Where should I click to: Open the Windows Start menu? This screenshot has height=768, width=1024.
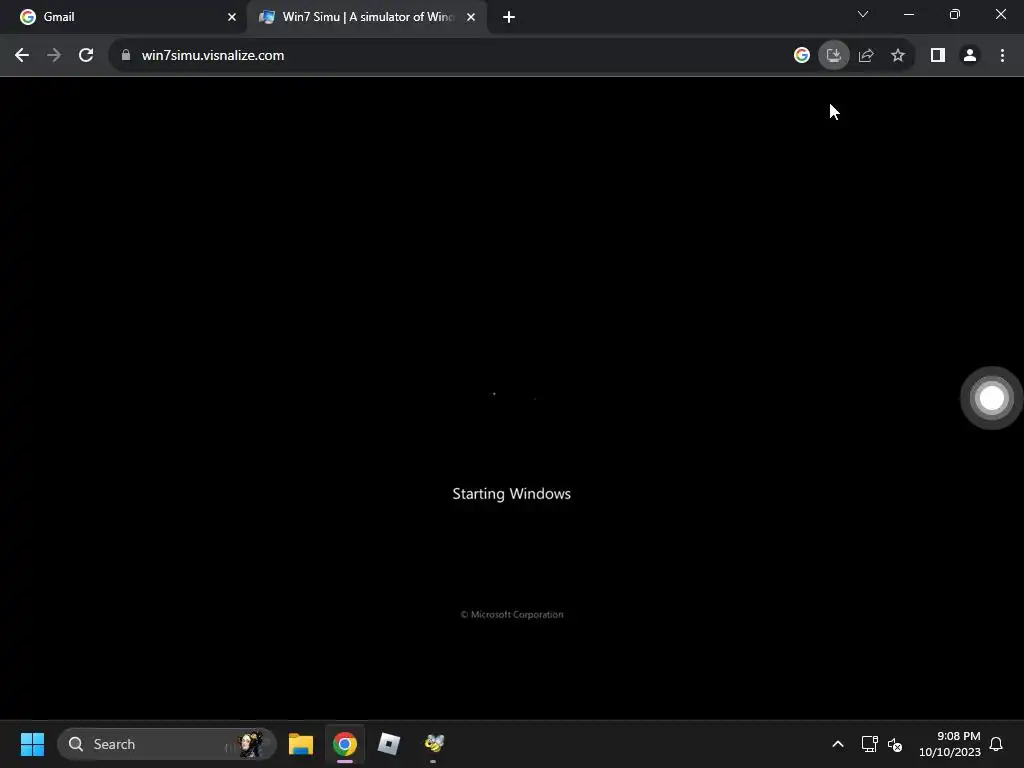pos(32,744)
